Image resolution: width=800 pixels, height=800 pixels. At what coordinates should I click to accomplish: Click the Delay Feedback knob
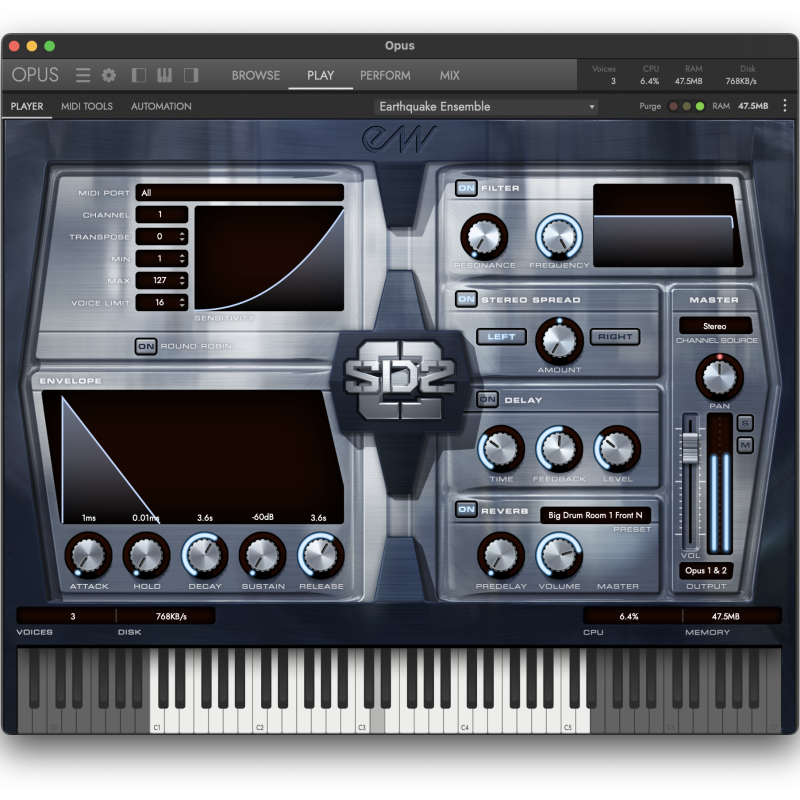559,449
